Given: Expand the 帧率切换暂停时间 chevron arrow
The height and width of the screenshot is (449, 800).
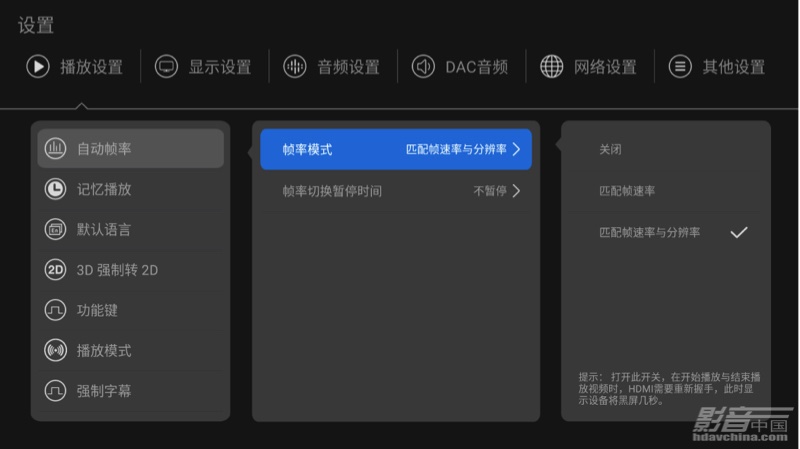Looking at the screenshot, I should [x=517, y=191].
